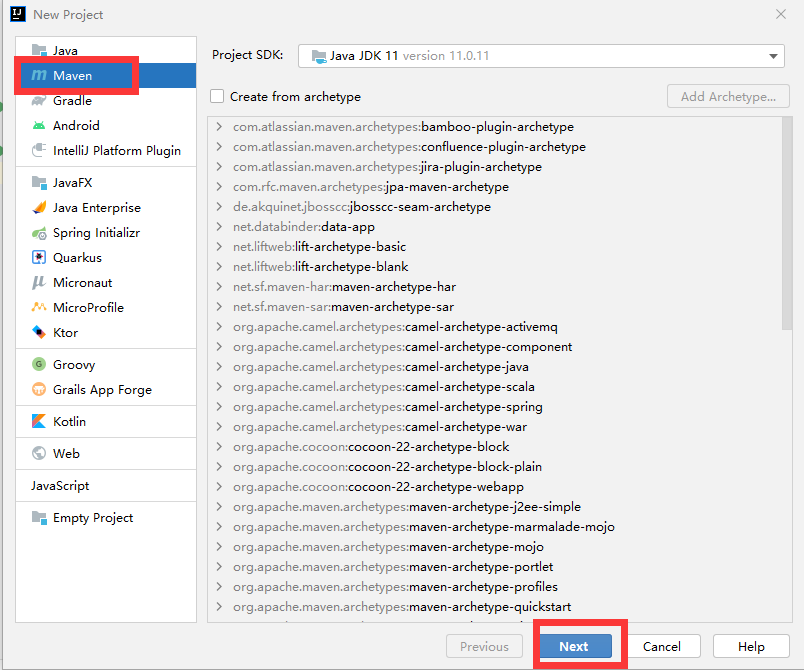Select Java in the project type list

pyautogui.click(x=106, y=50)
